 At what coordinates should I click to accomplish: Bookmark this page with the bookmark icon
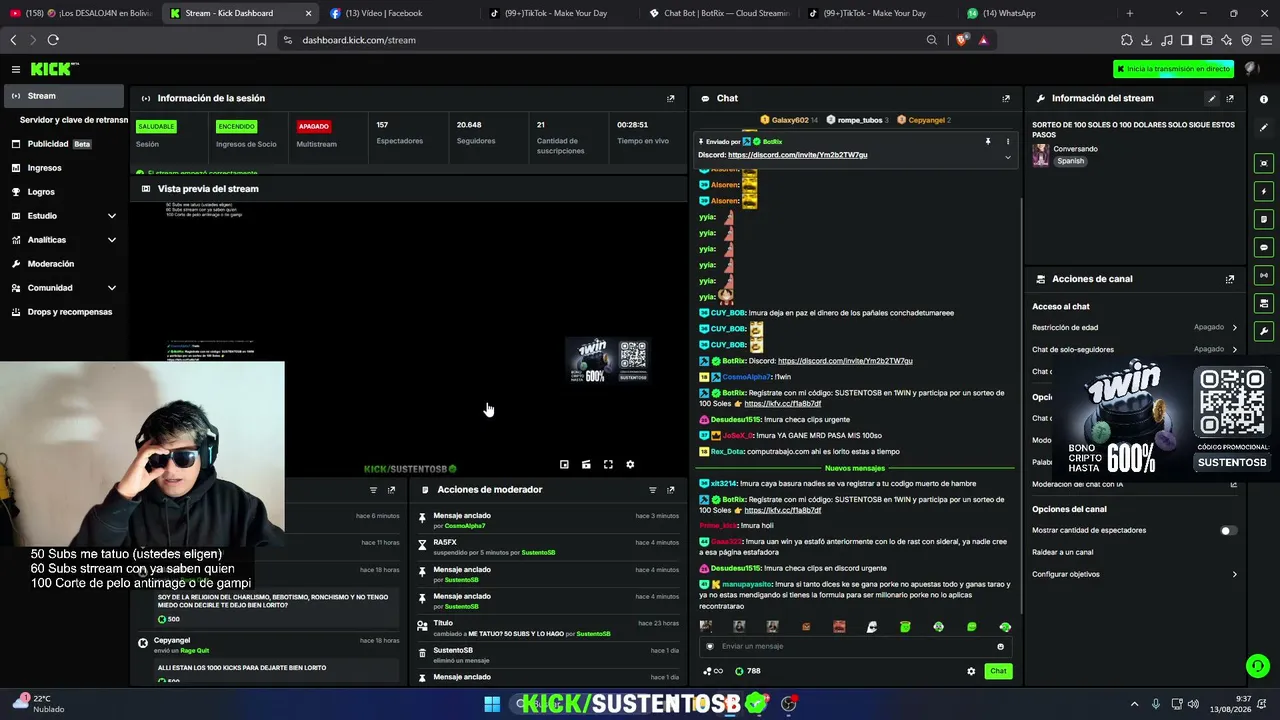point(262,40)
